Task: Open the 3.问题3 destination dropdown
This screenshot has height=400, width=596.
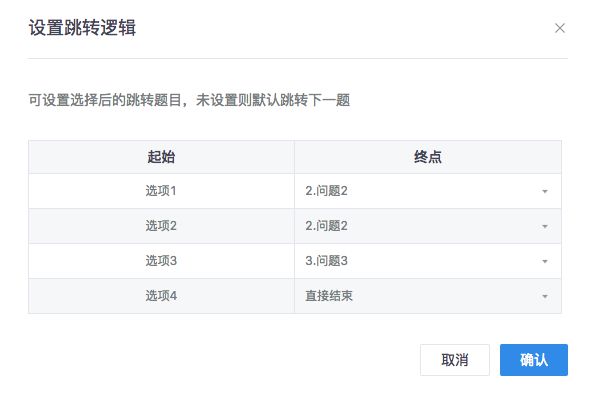Action: click(x=428, y=261)
